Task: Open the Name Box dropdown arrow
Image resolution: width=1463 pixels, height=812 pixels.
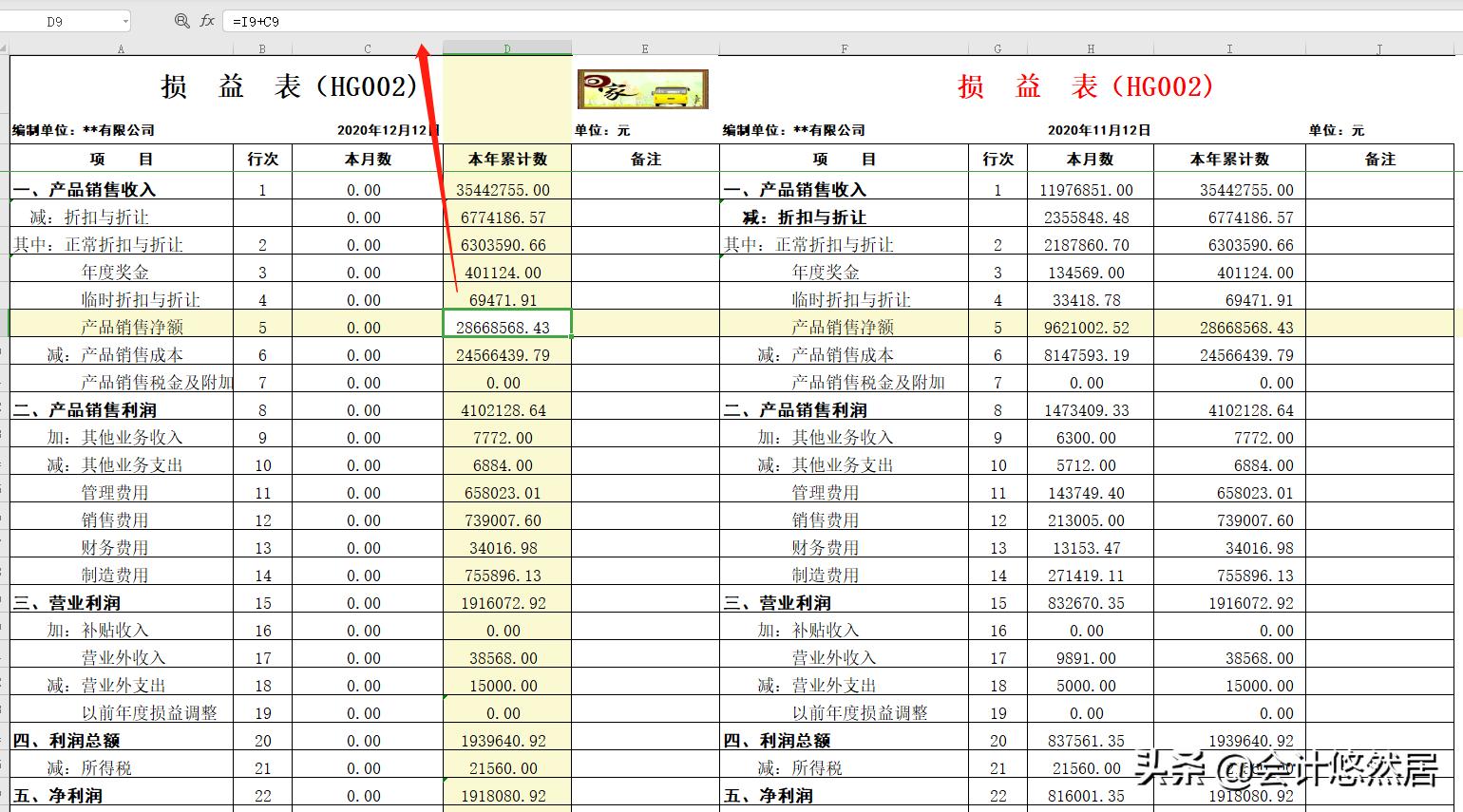Action: click(x=125, y=20)
